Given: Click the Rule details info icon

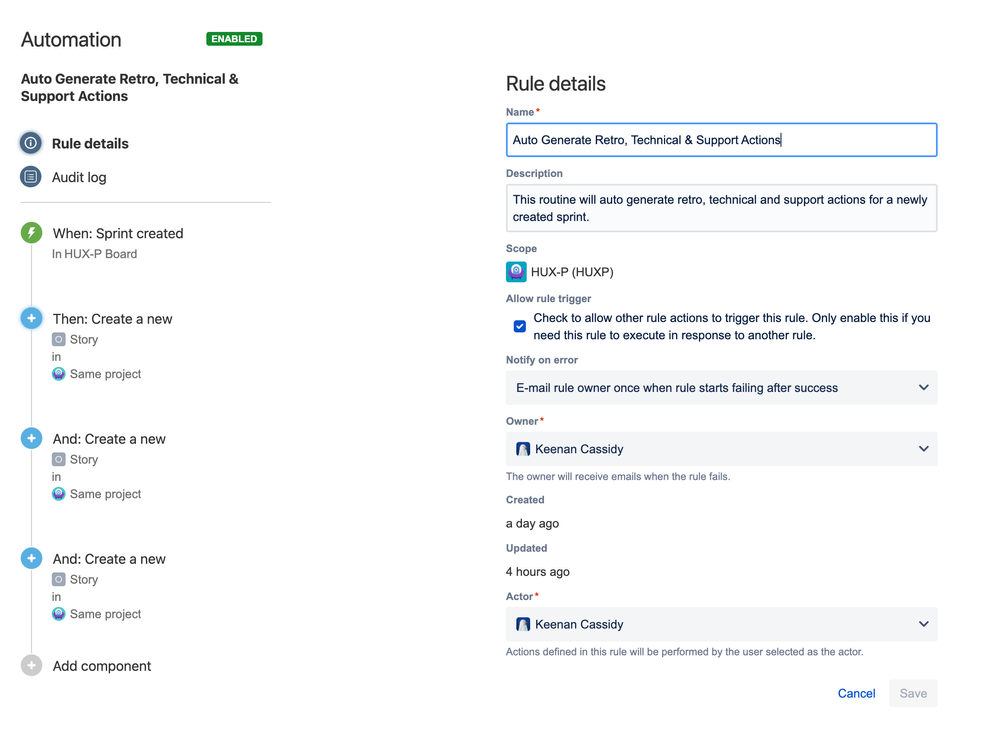Looking at the screenshot, I should click(31, 143).
